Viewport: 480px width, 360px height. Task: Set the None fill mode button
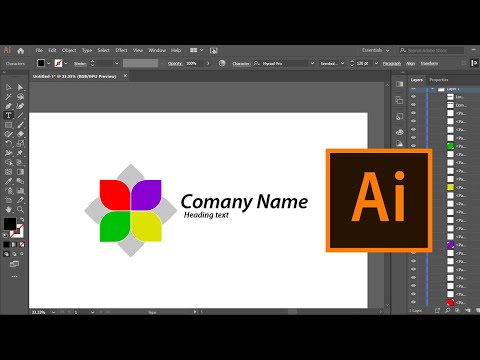click(x=22, y=244)
